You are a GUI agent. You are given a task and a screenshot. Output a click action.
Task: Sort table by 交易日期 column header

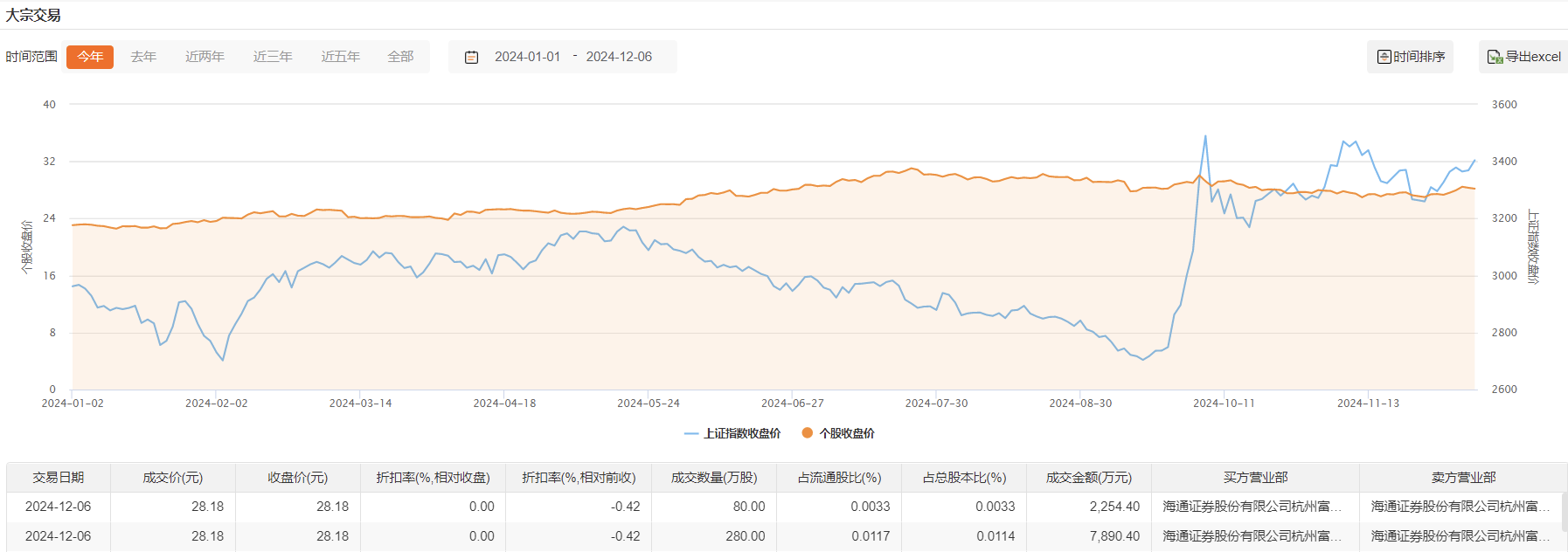click(59, 478)
